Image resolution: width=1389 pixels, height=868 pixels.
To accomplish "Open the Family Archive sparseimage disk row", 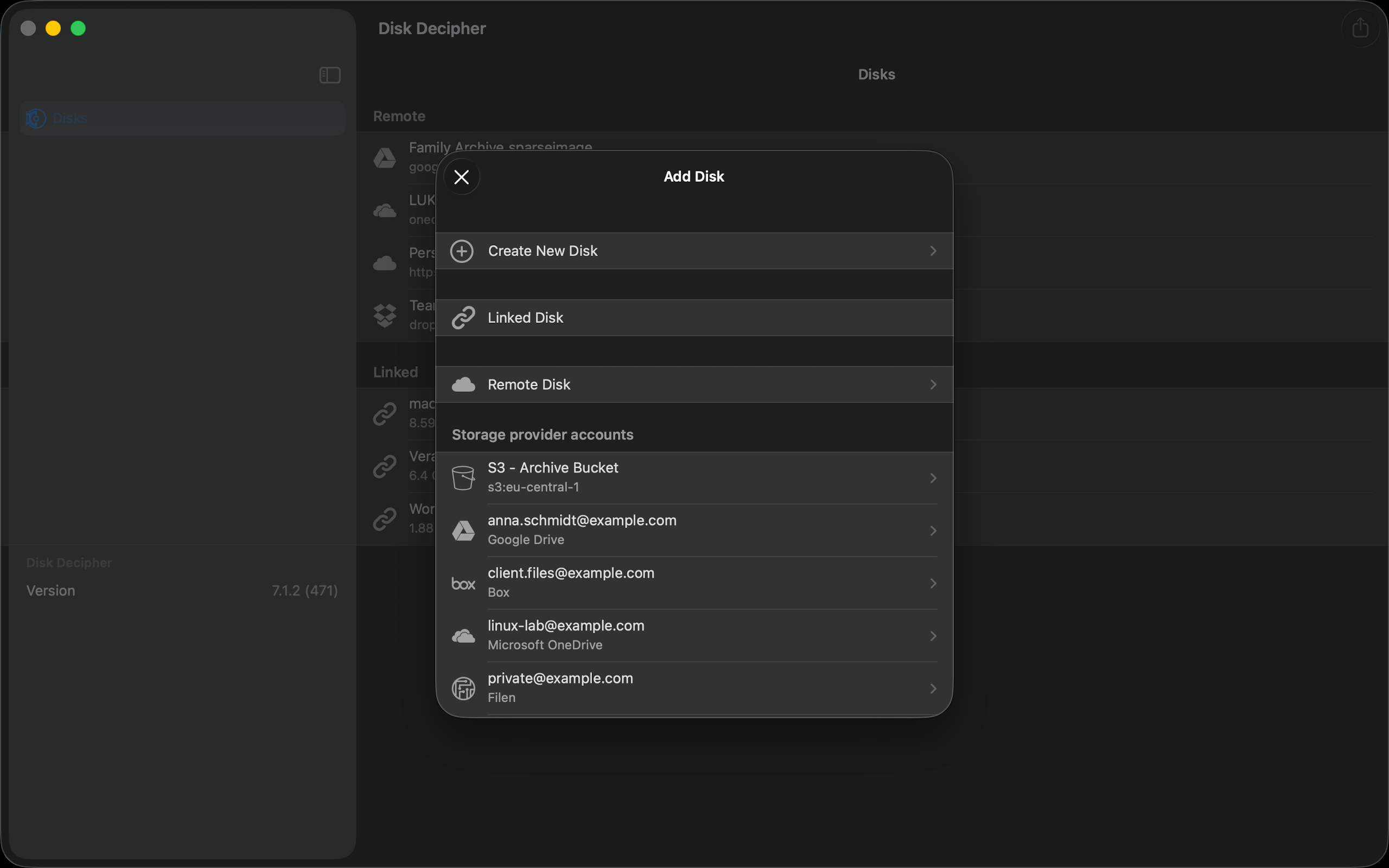I will pos(872,157).
